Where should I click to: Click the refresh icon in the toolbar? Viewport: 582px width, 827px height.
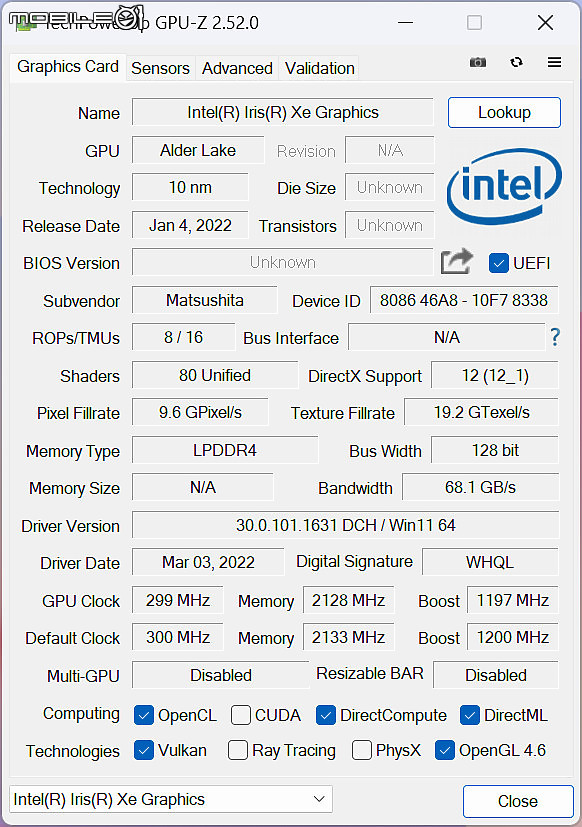click(517, 62)
